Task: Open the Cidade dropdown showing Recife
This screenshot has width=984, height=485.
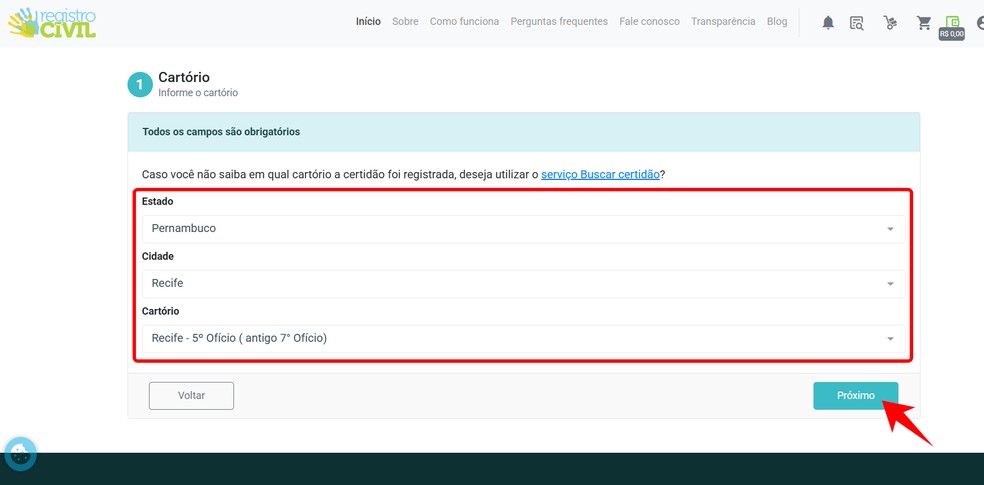Action: [x=523, y=284]
